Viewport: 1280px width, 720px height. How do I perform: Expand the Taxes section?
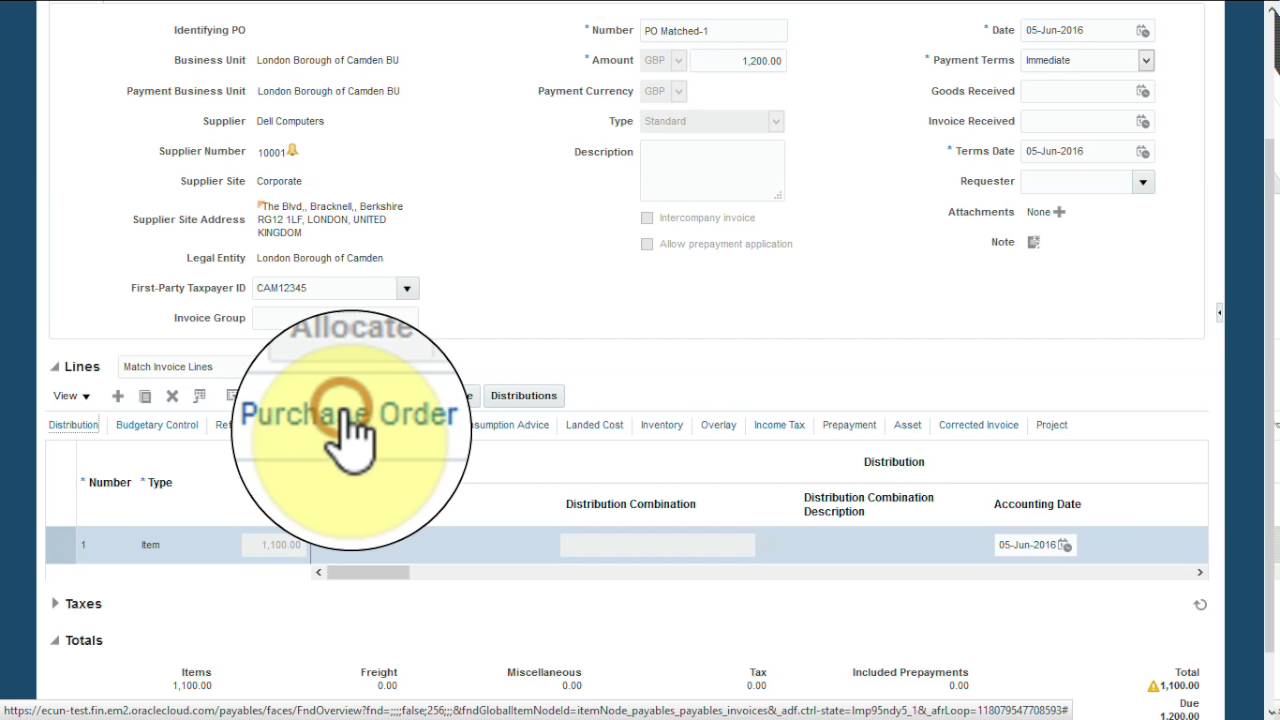tap(55, 604)
